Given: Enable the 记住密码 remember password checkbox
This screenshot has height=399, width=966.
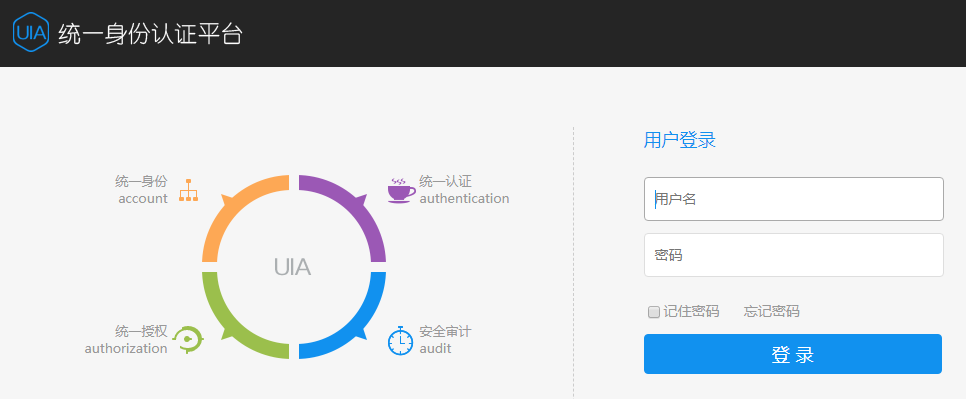Looking at the screenshot, I should point(654,312).
